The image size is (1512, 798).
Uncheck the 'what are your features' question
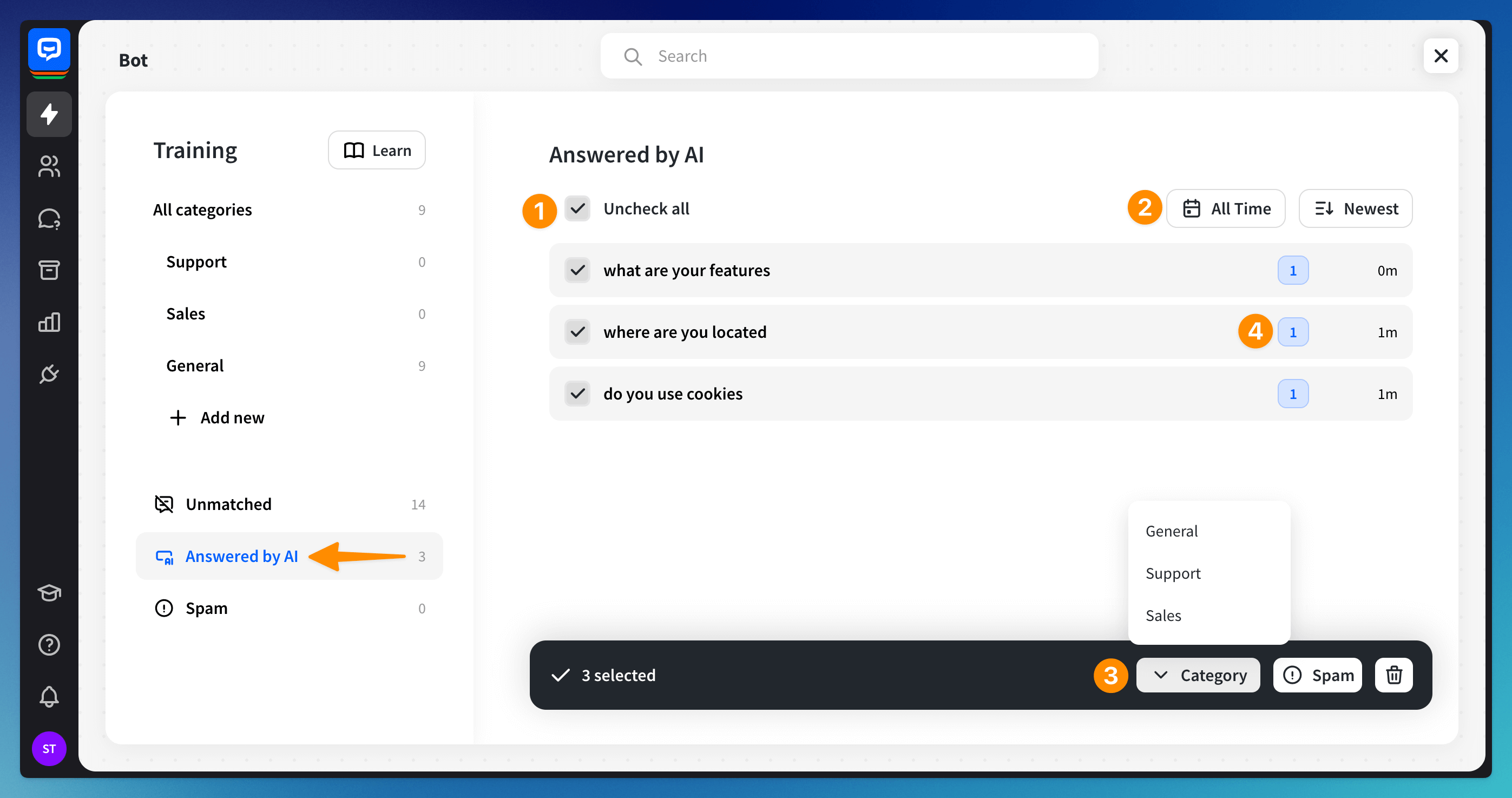(577, 270)
